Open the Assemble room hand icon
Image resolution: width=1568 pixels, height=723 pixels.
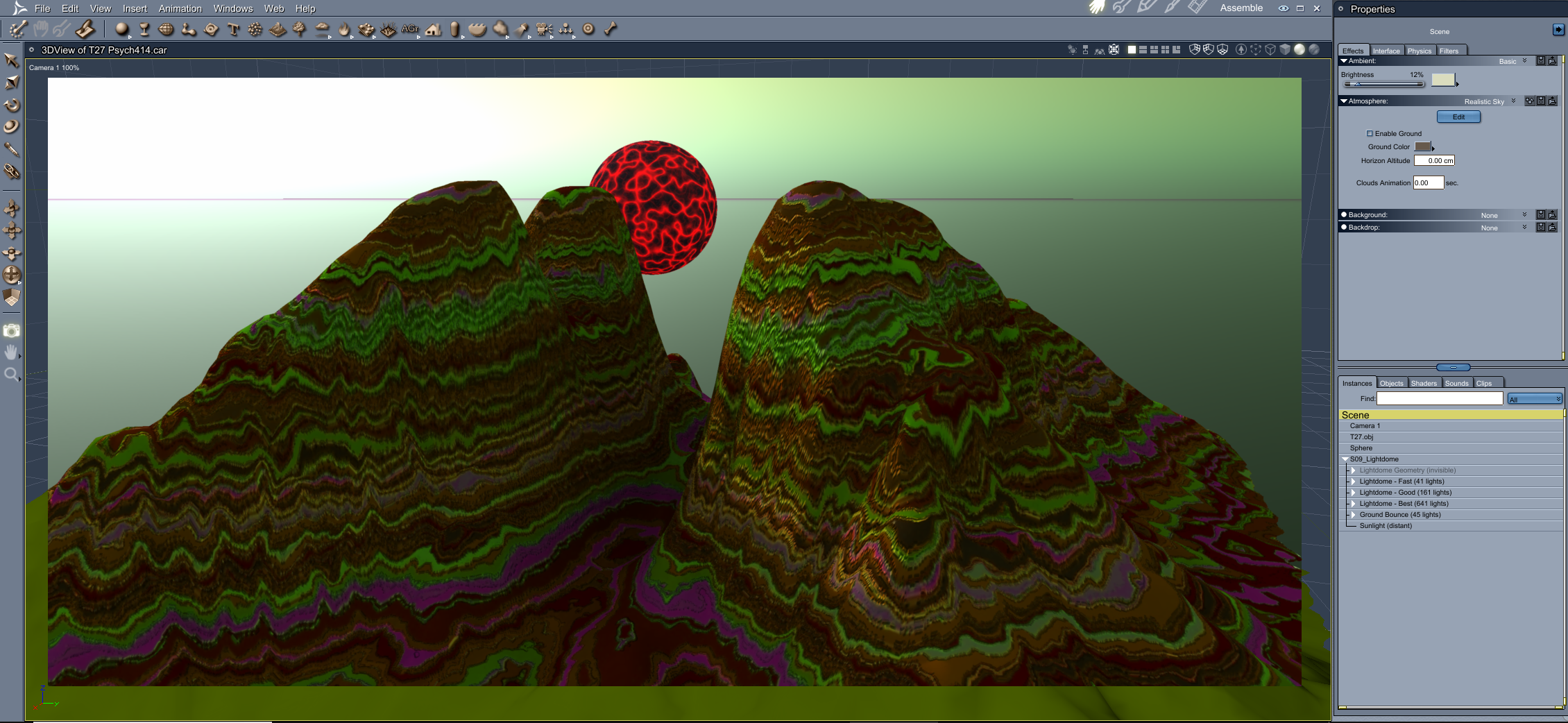pyautogui.click(x=1097, y=8)
